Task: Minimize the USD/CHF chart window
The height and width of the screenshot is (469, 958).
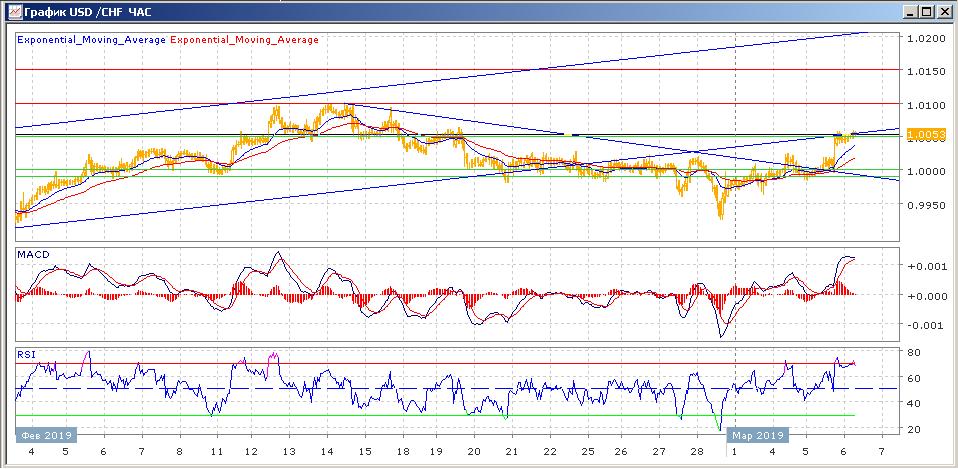Action: pos(910,12)
